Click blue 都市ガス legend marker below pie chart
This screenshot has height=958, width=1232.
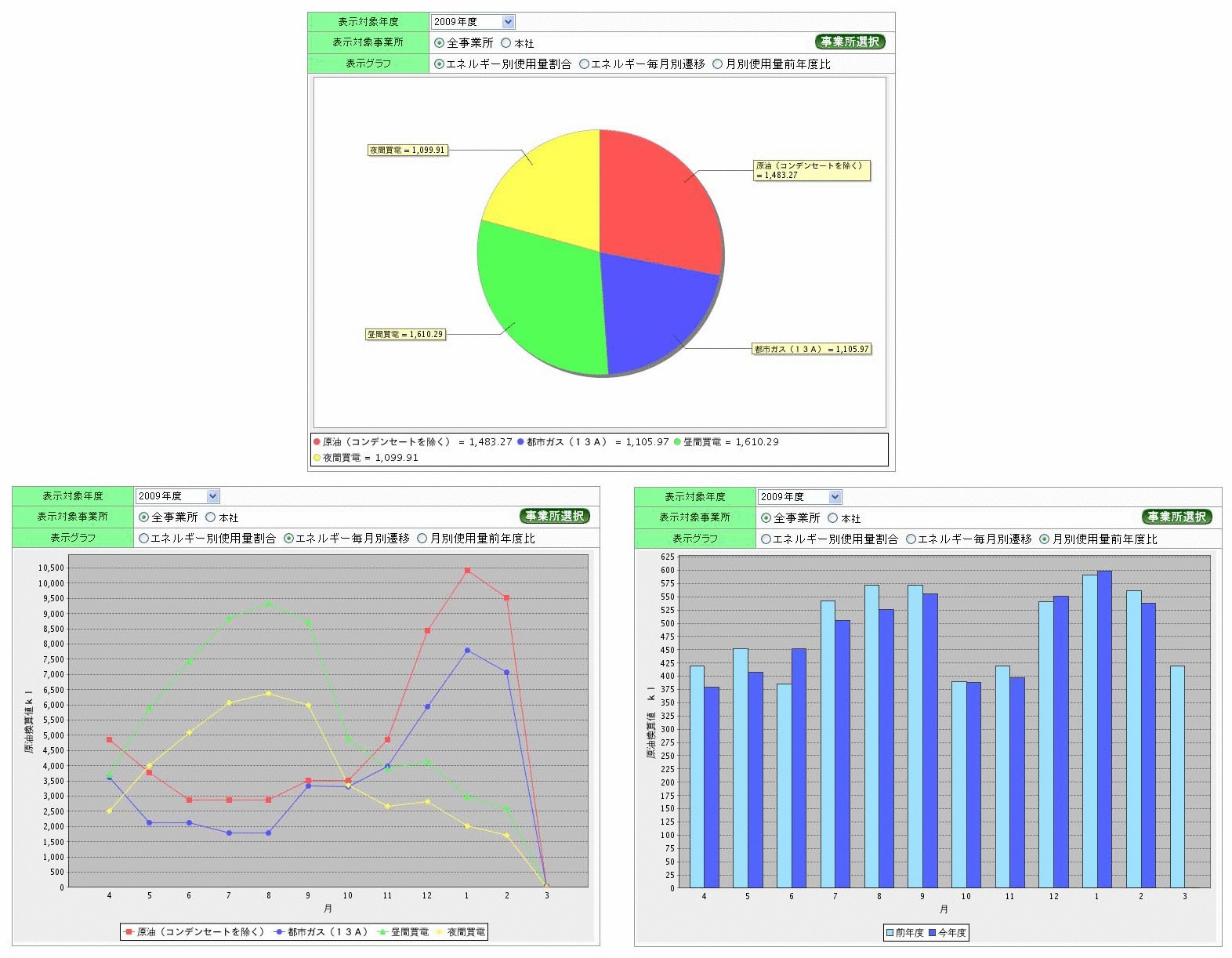[x=520, y=442]
